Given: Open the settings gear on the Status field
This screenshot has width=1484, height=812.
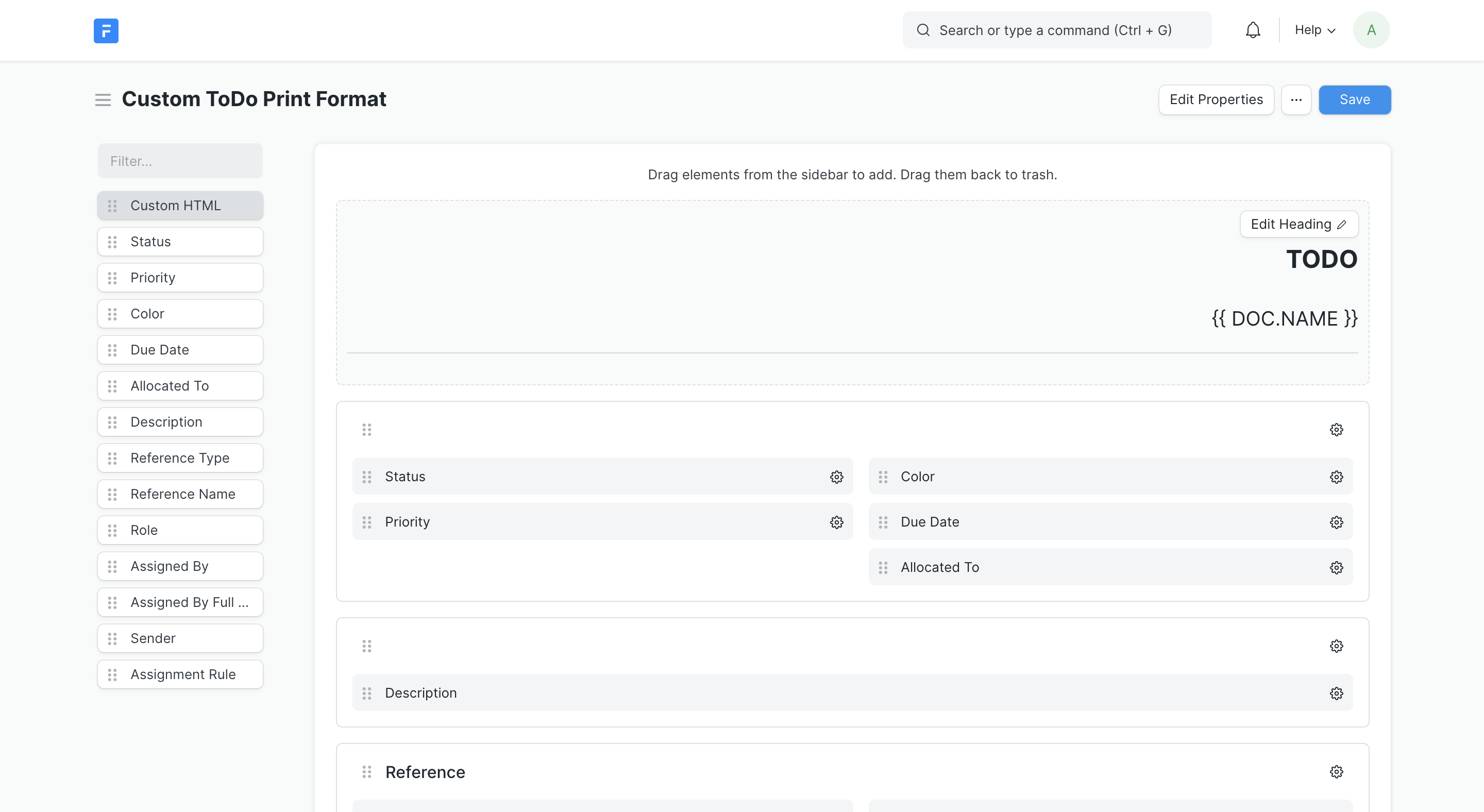Looking at the screenshot, I should pos(836,476).
